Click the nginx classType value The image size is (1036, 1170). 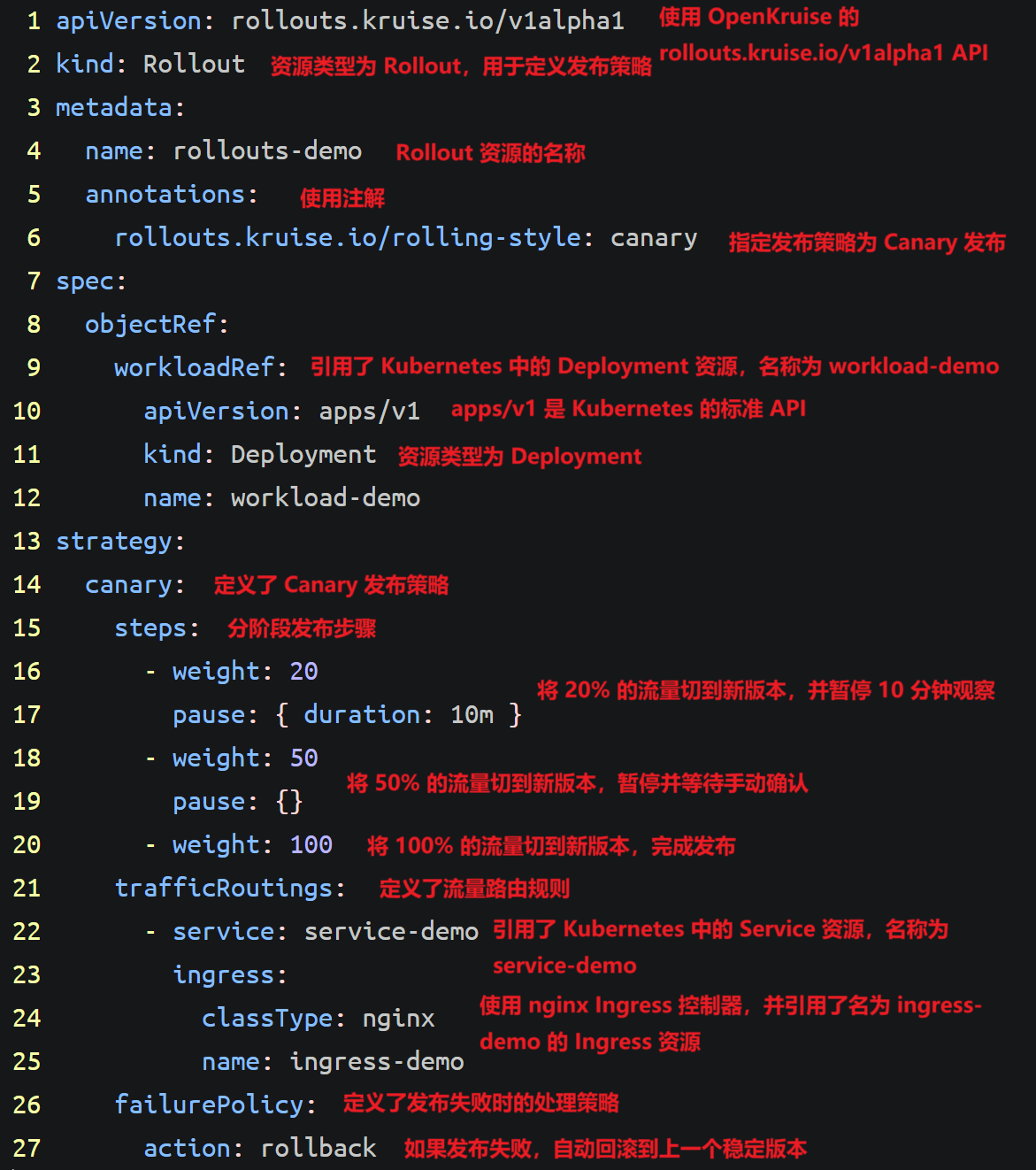coord(398,1019)
